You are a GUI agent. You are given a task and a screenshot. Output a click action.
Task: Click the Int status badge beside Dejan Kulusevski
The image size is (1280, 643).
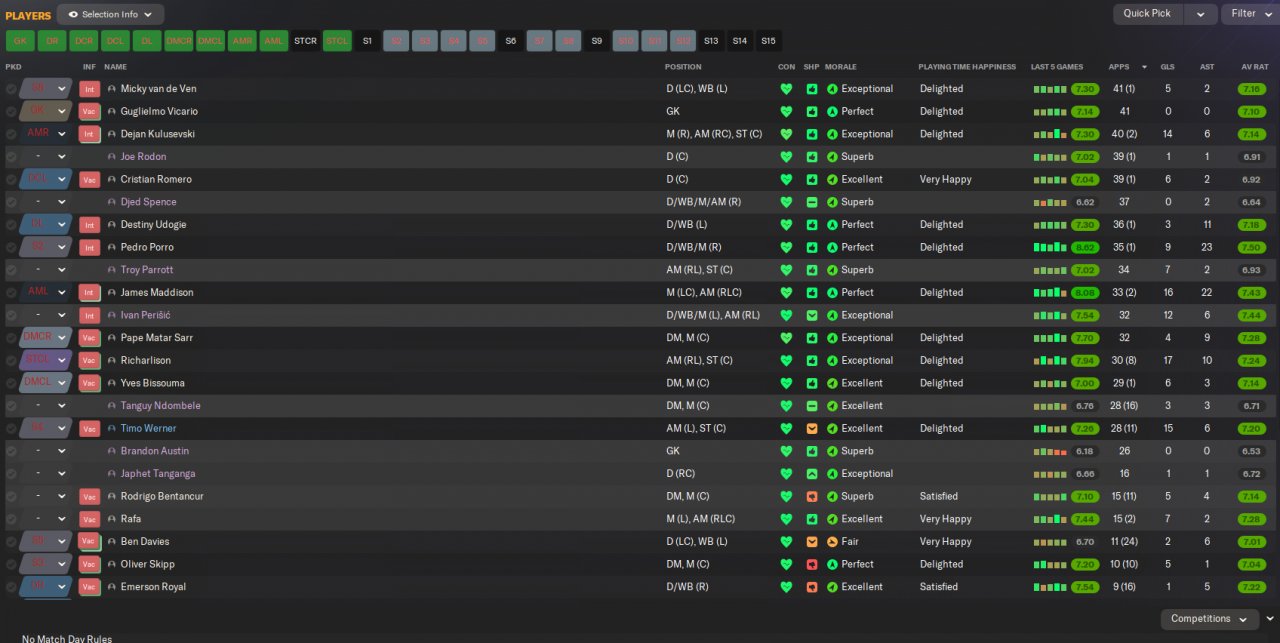89,134
